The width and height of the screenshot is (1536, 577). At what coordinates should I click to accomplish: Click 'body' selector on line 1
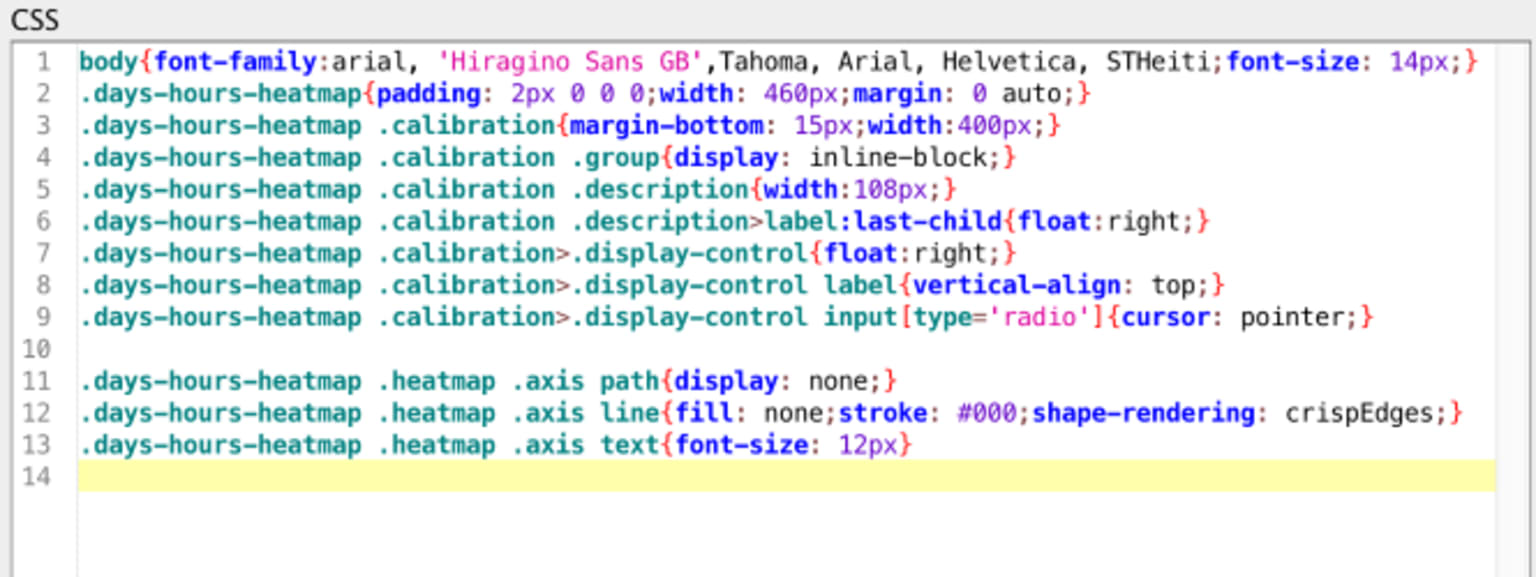tap(109, 62)
